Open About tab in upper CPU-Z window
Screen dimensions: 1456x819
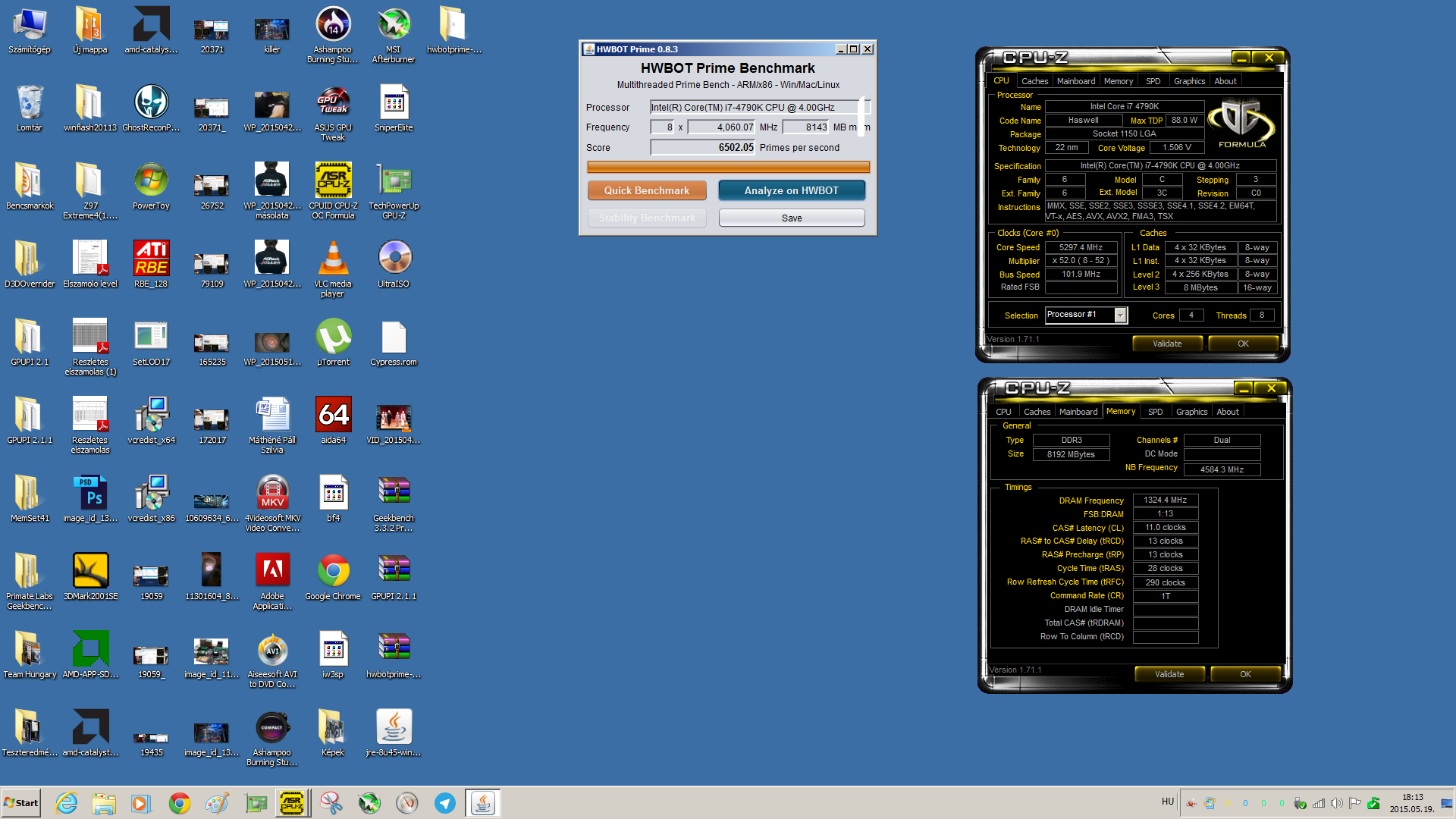click(x=1225, y=81)
